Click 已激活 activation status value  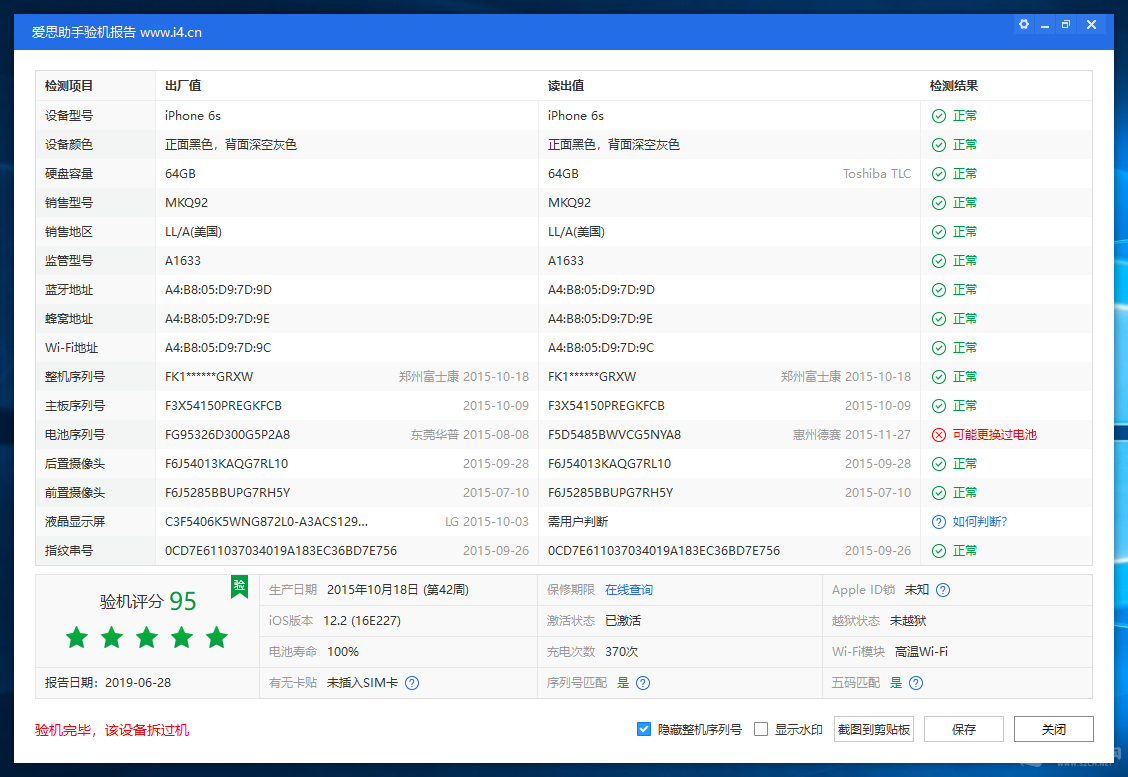tap(623, 621)
